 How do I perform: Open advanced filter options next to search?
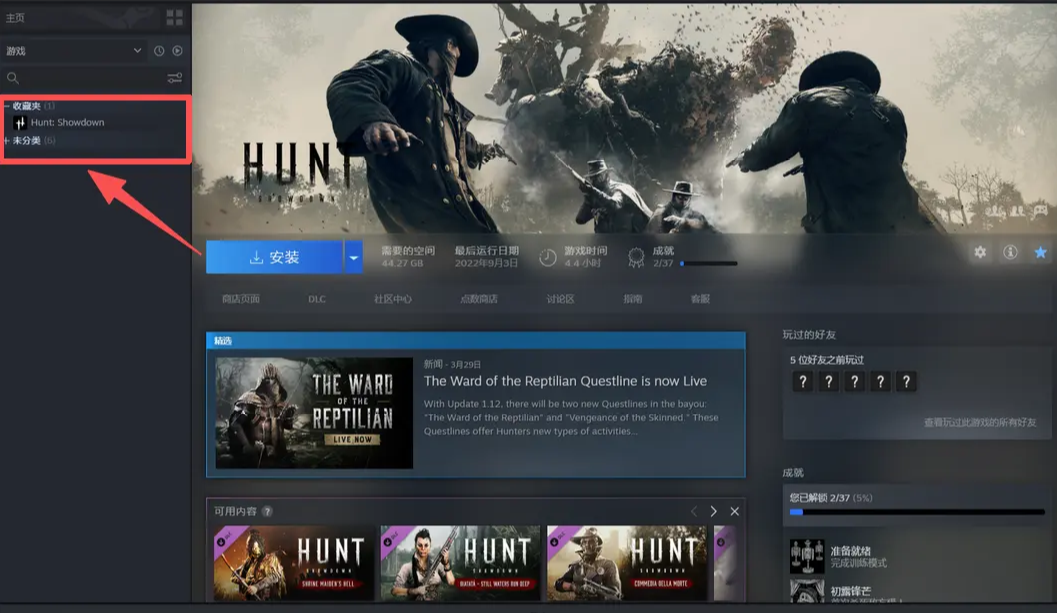[x=174, y=78]
